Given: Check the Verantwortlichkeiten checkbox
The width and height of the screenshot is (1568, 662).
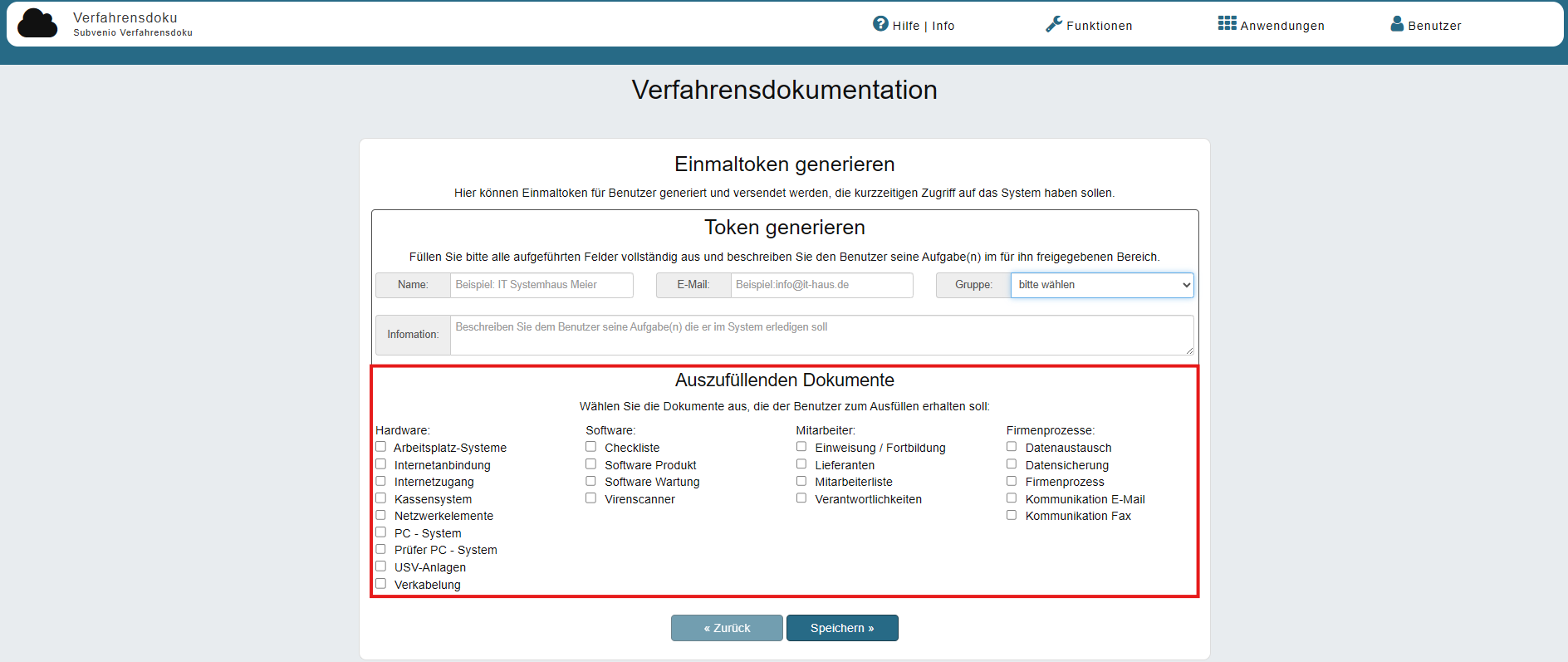Looking at the screenshot, I should 801,498.
